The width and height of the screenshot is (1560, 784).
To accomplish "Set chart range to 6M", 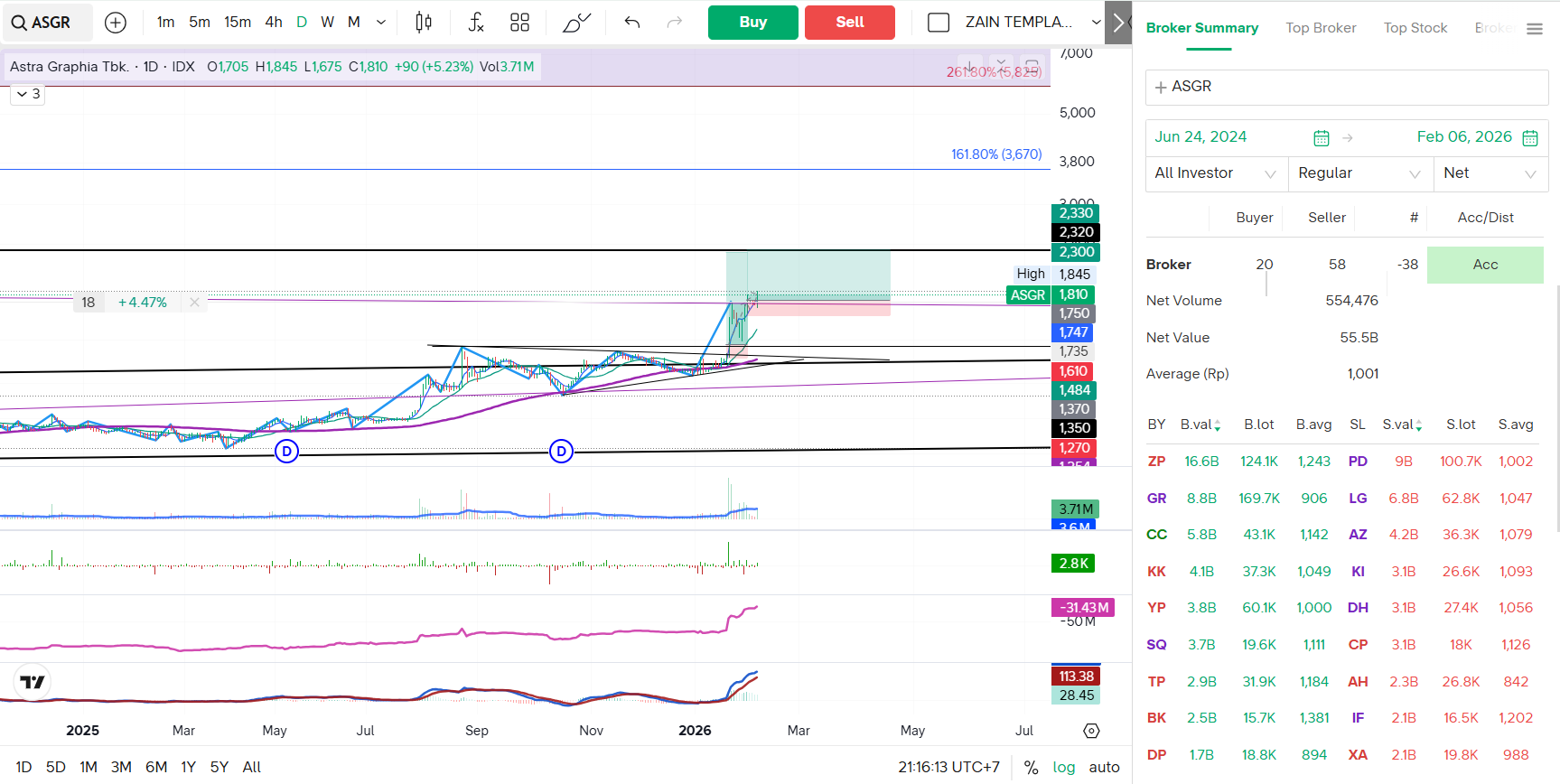I will click(156, 768).
